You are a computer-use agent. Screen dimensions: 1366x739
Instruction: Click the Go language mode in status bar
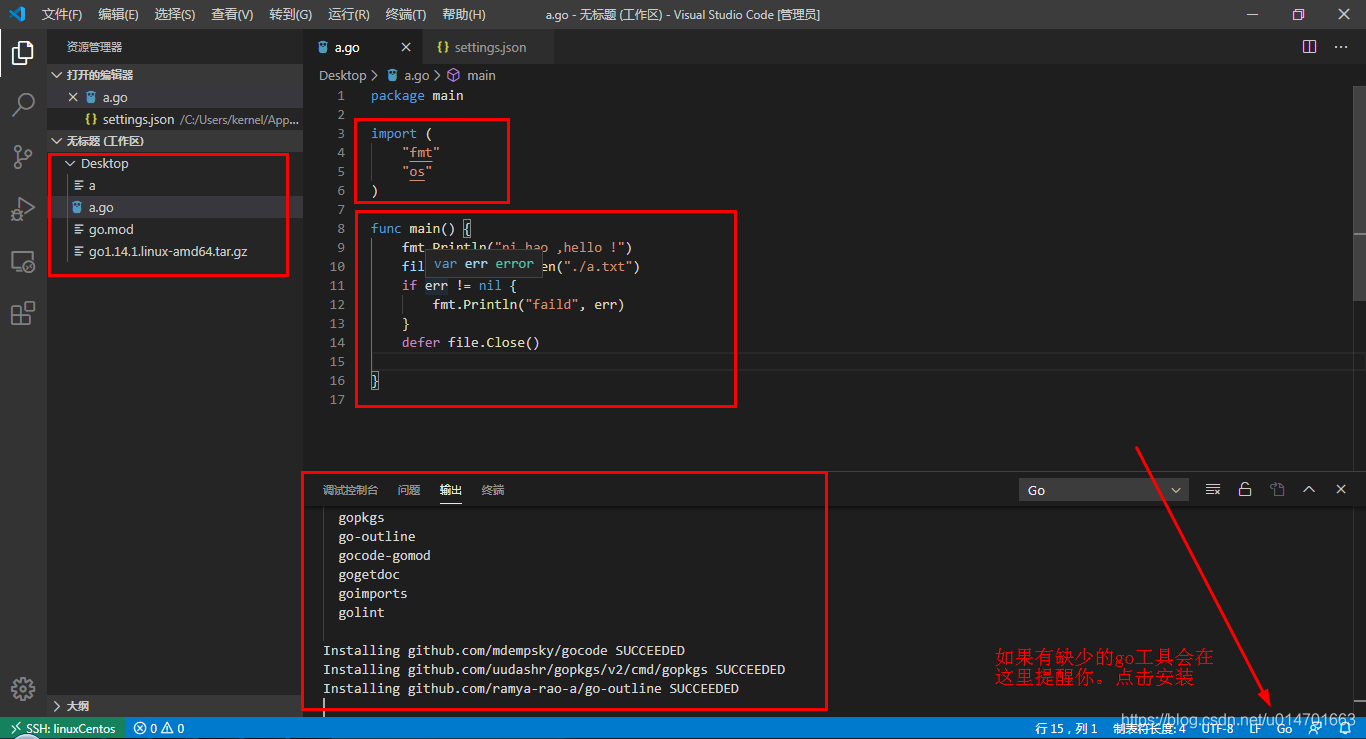1284,729
